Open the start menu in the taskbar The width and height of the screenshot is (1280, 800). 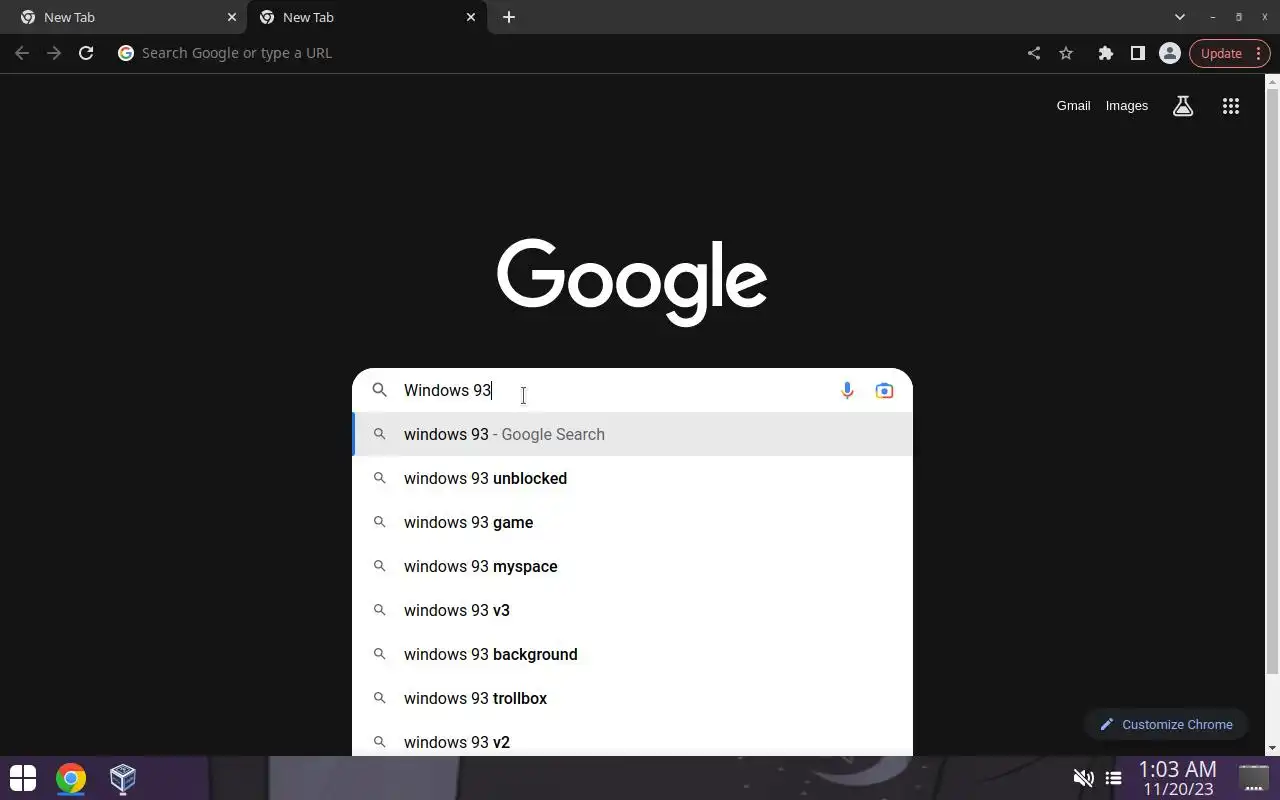[x=23, y=778]
